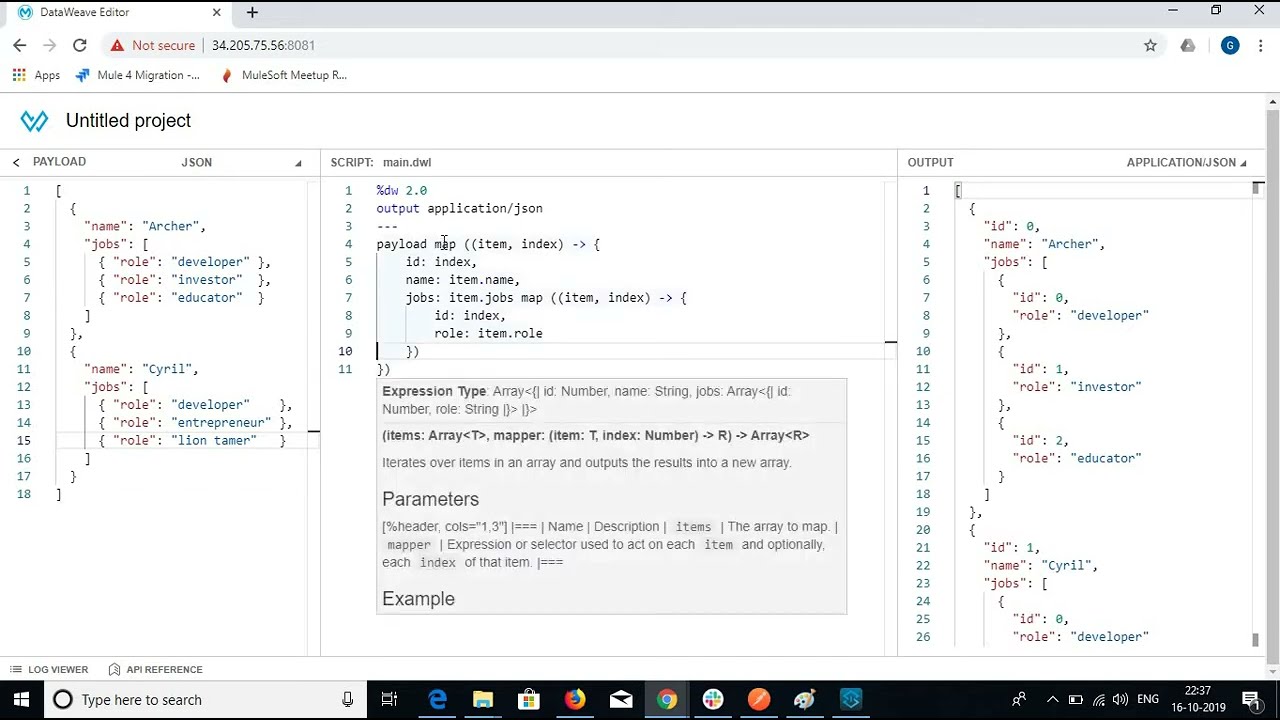Open the API REFERENCE tab
The width and height of the screenshot is (1280, 720).
pos(155,670)
